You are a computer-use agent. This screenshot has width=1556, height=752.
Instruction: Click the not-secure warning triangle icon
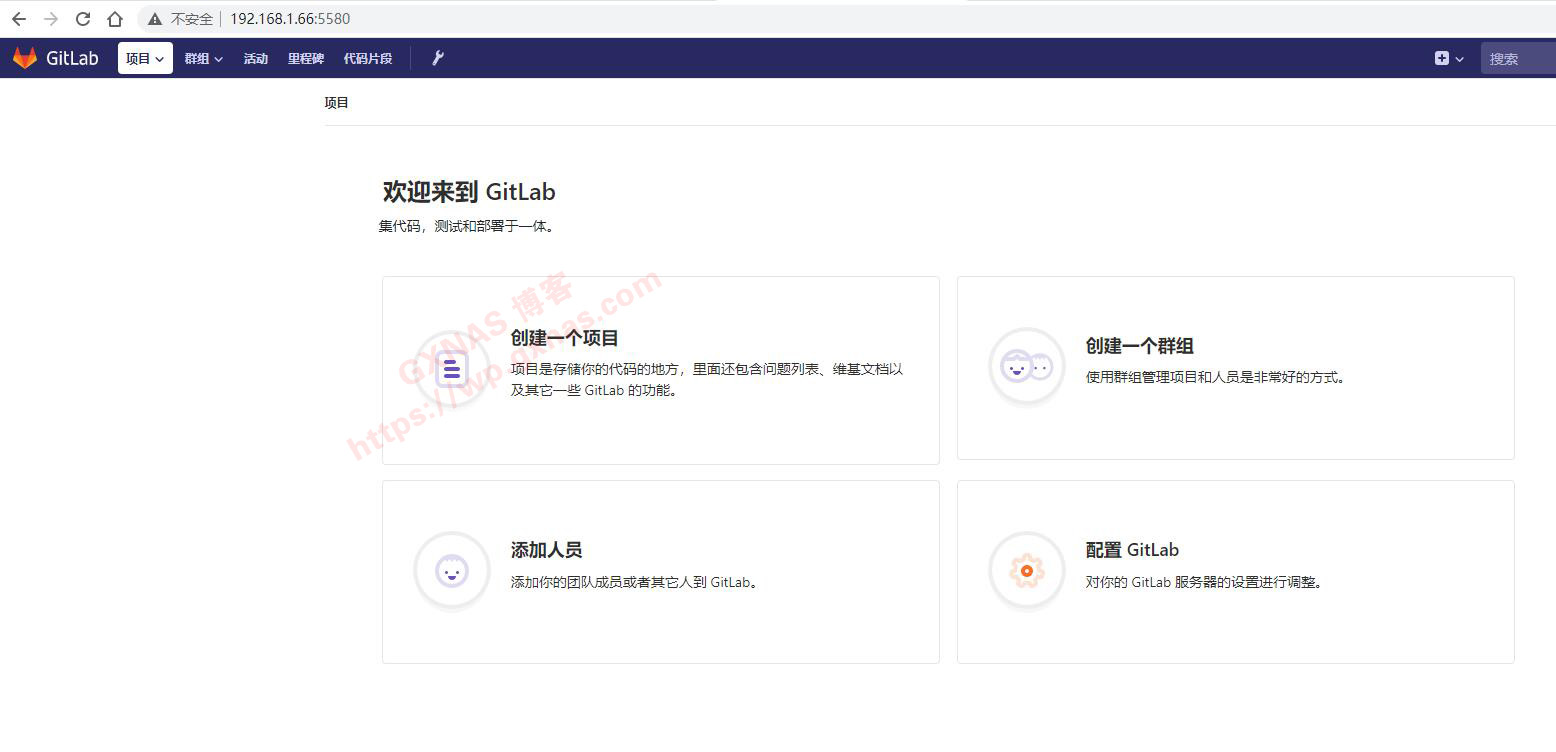155,19
